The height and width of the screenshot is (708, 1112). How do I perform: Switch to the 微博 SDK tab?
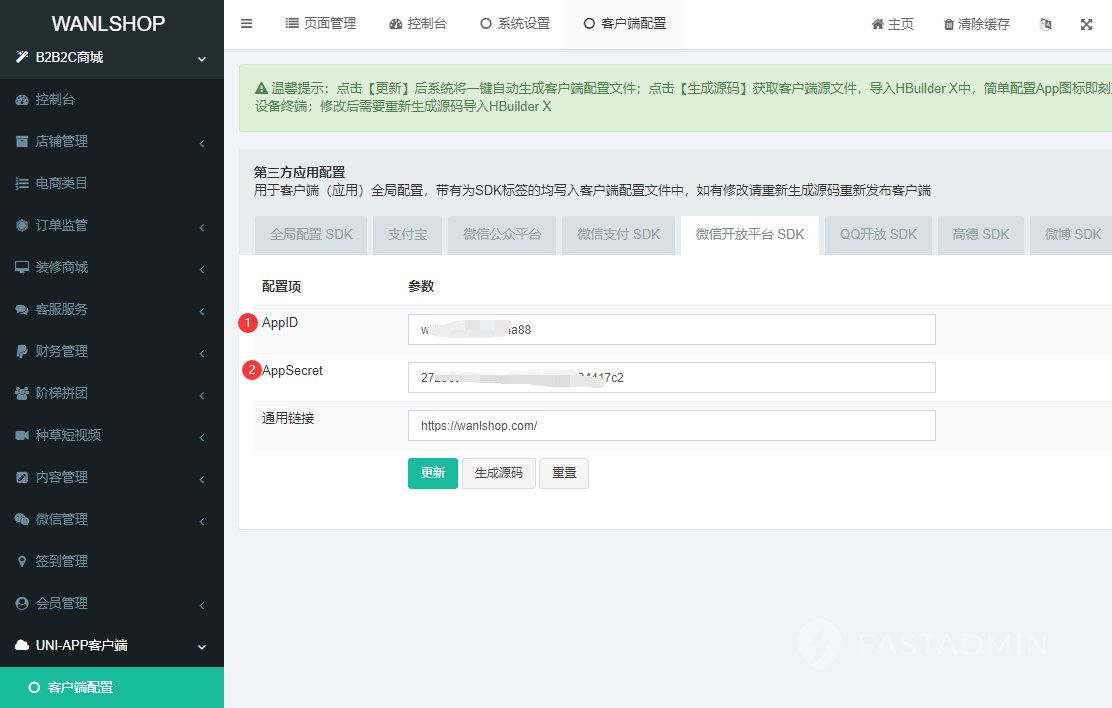click(x=1072, y=234)
